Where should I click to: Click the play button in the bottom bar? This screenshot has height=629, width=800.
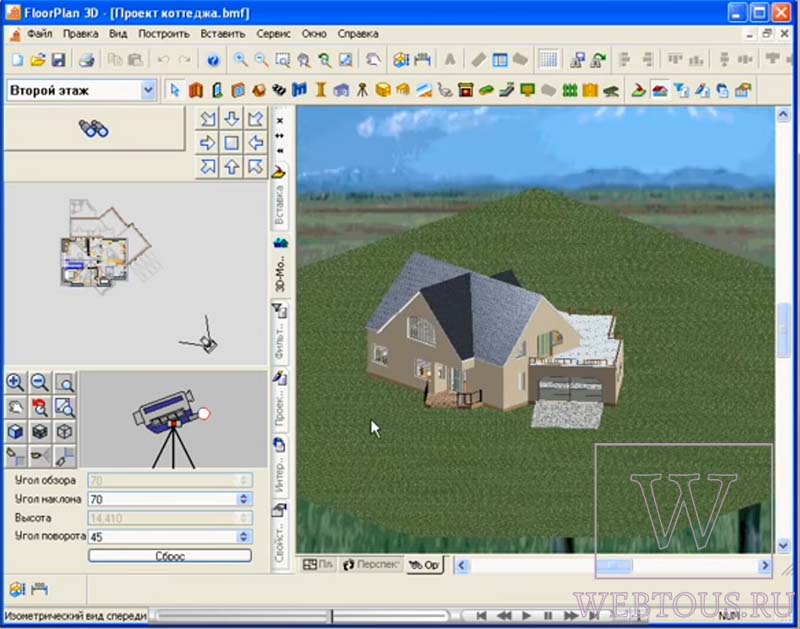(x=526, y=616)
